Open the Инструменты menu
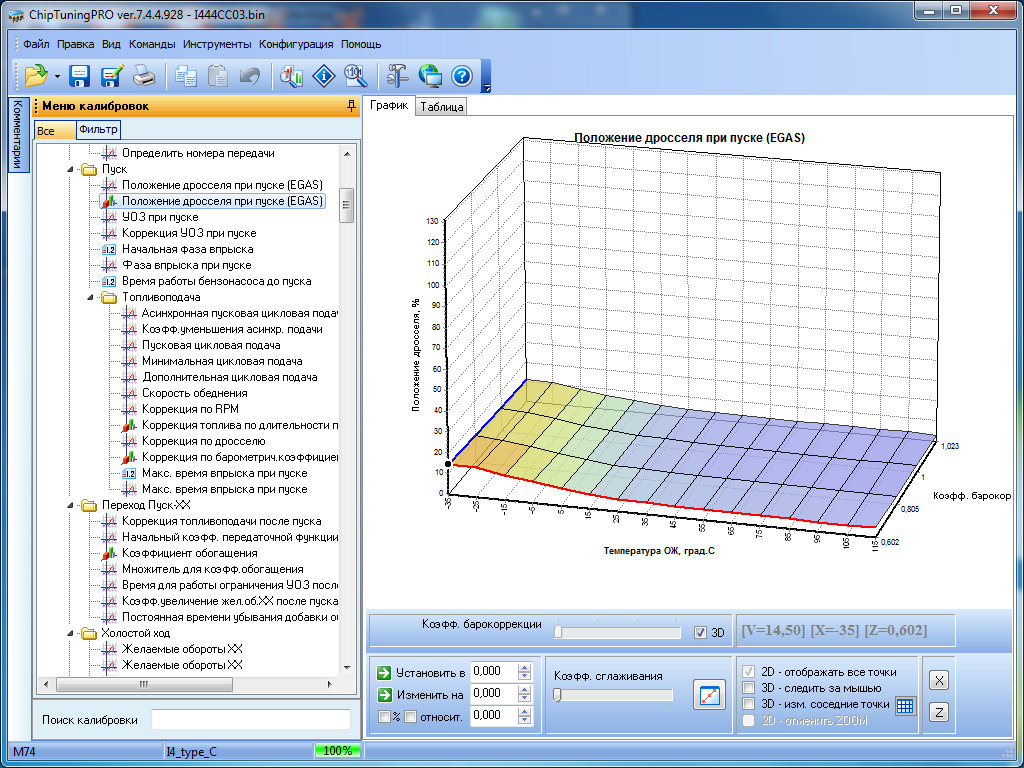This screenshot has width=1024, height=768. point(217,44)
